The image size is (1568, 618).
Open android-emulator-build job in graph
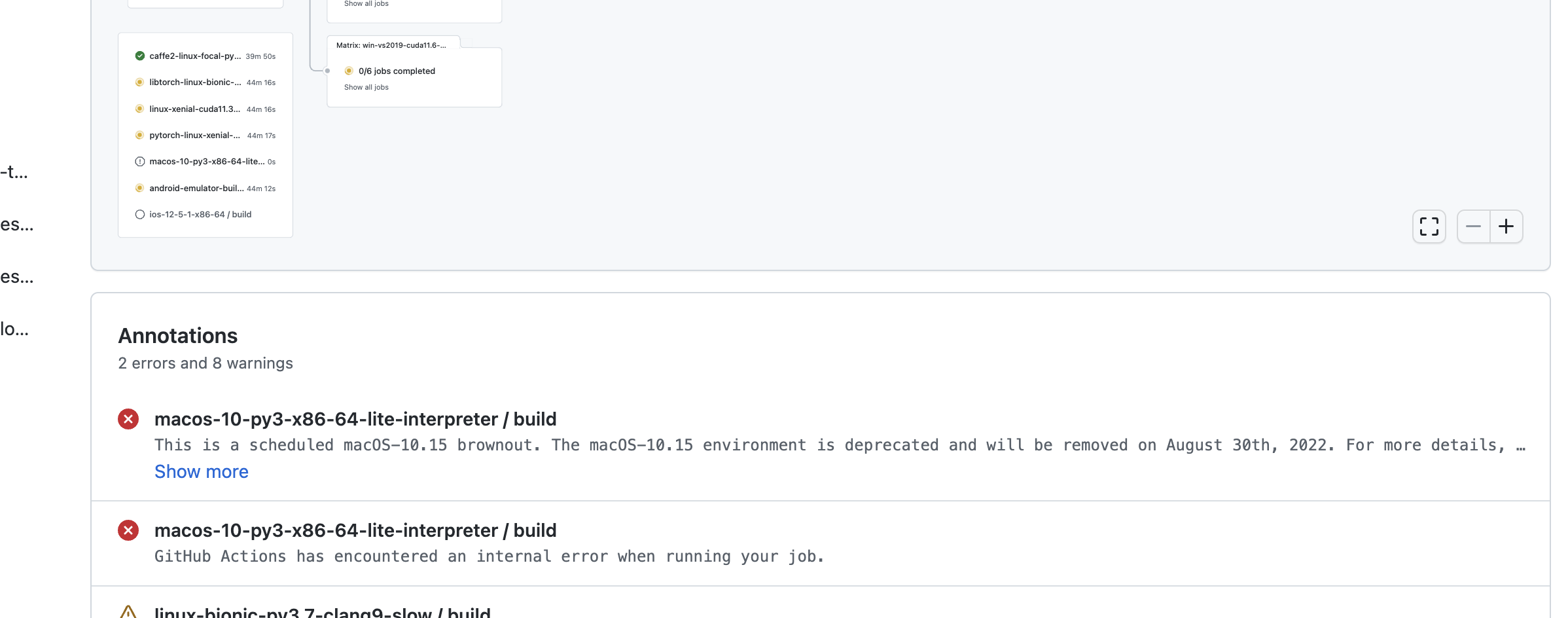(196, 188)
